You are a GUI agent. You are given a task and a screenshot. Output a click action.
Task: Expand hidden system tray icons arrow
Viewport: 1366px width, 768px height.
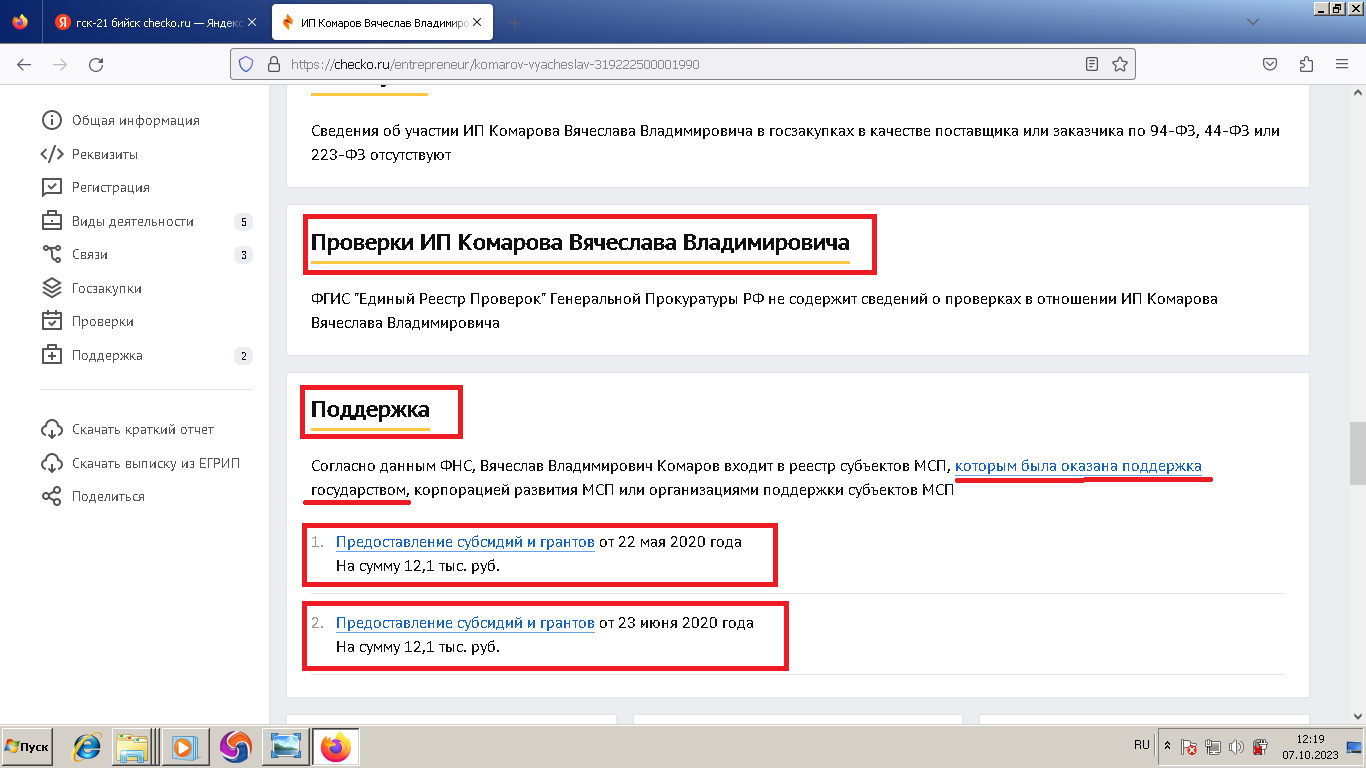[1167, 746]
